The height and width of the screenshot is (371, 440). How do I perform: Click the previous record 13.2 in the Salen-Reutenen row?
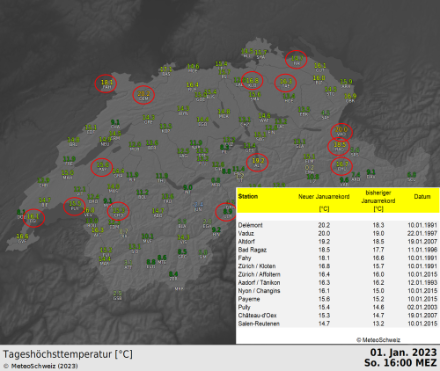click(378, 324)
